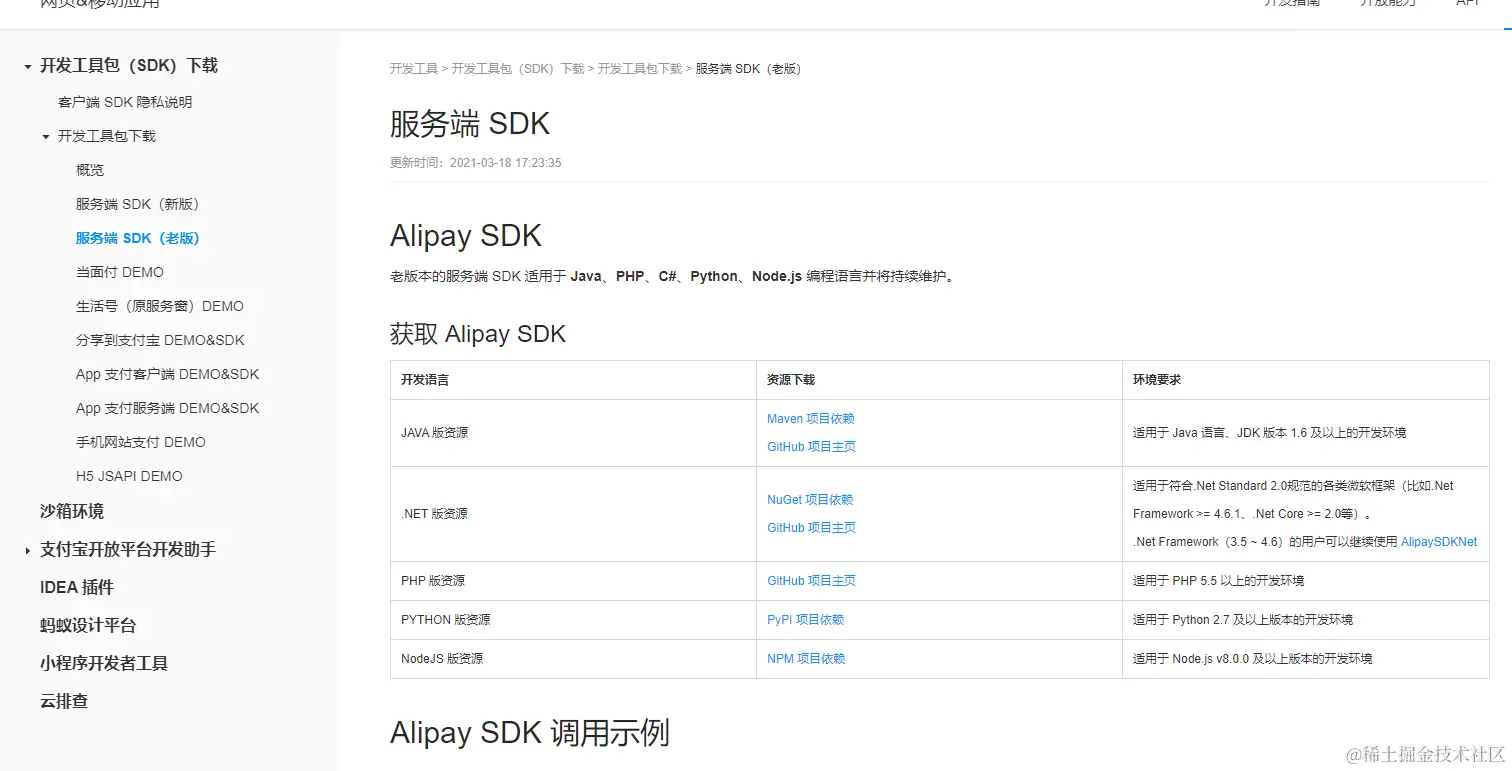This screenshot has width=1512, height=771.
Task: Click the 服务端 SDK page title
Action: coord(470,123)
